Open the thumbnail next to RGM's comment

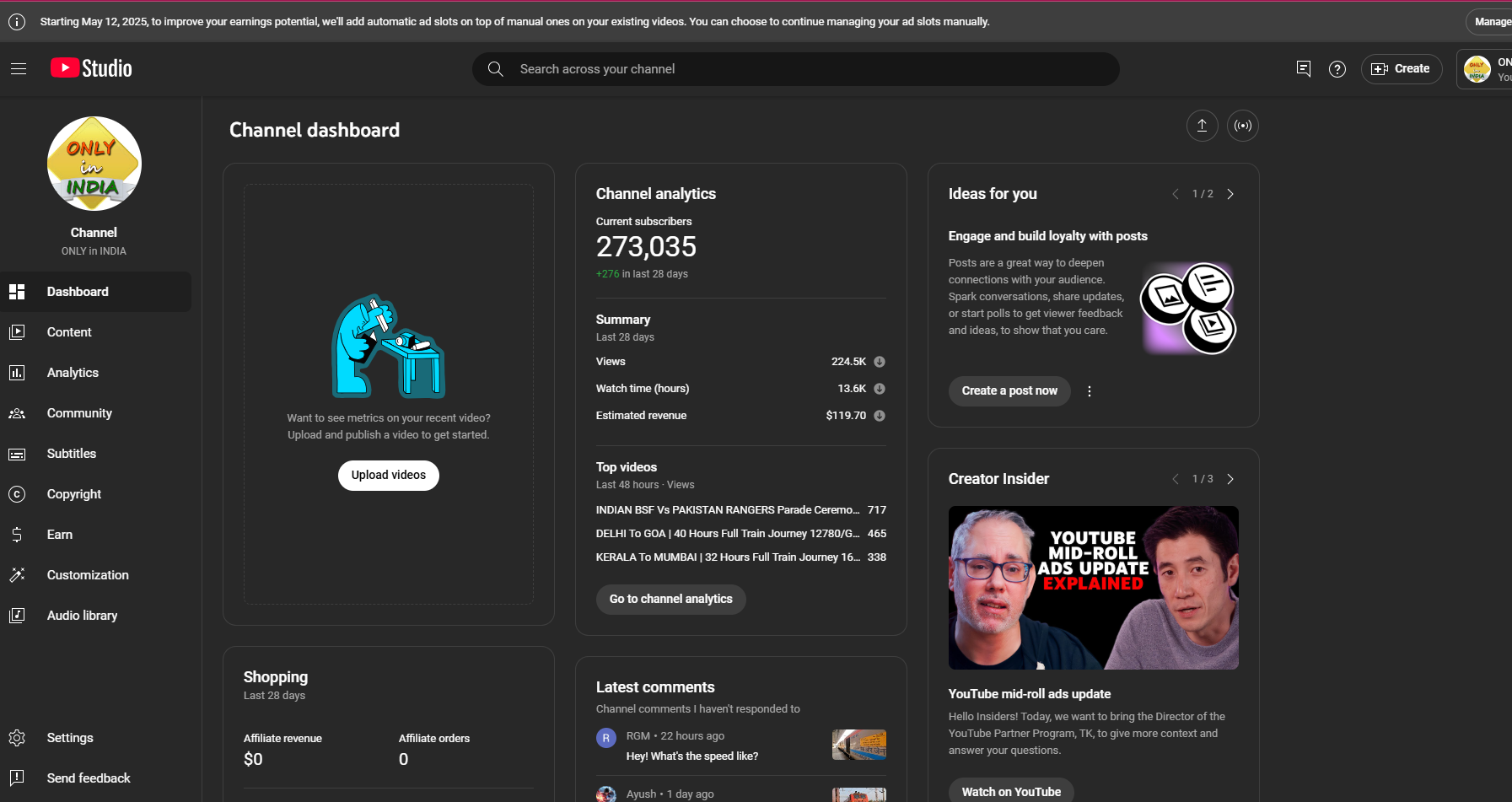coord(859,745)
